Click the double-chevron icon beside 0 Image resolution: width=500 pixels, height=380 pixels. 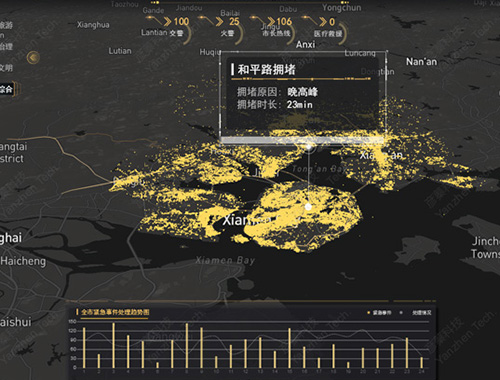323,22
